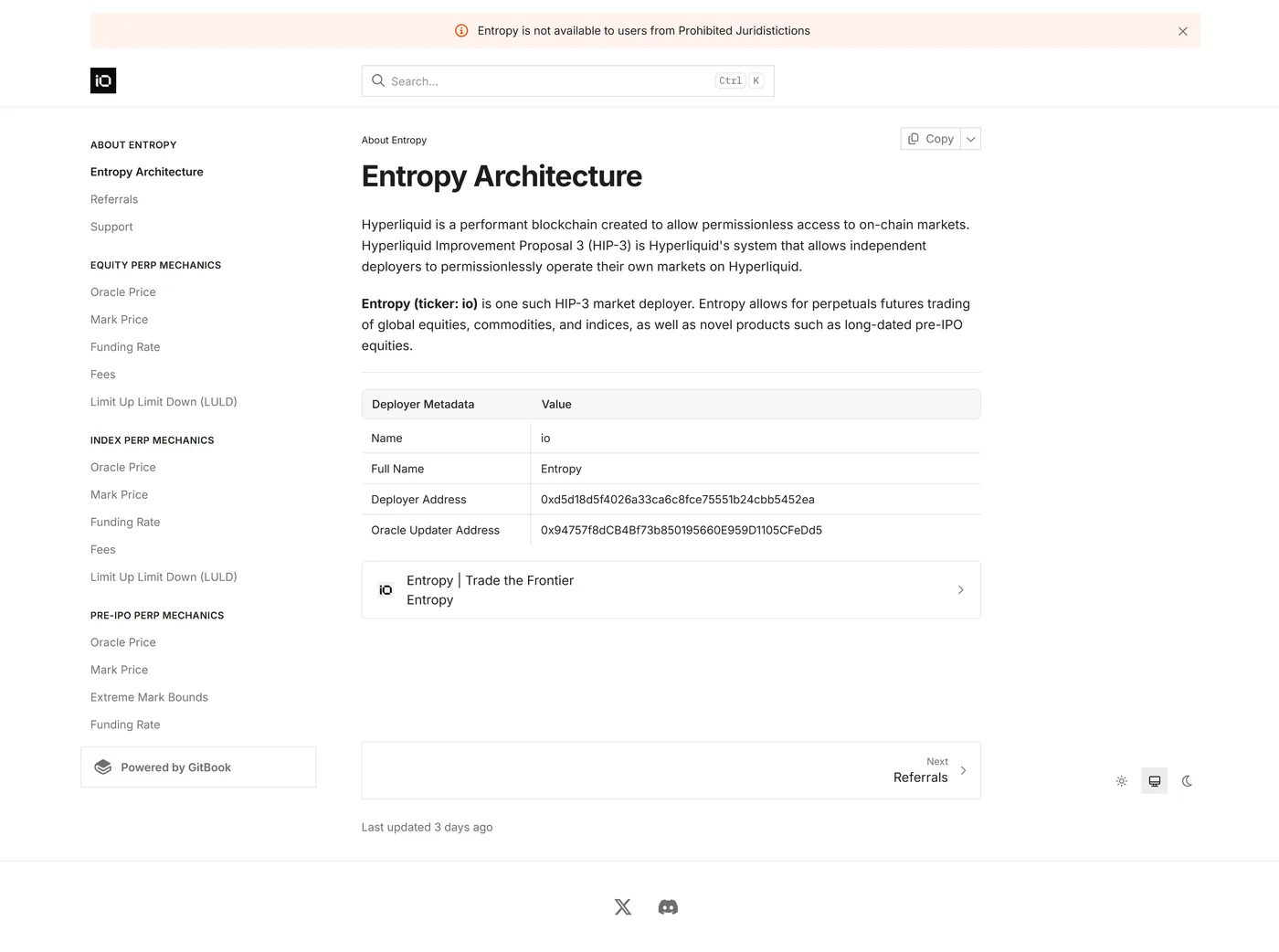
Task: Open Referrals in the sidebar
Action: 114,199
